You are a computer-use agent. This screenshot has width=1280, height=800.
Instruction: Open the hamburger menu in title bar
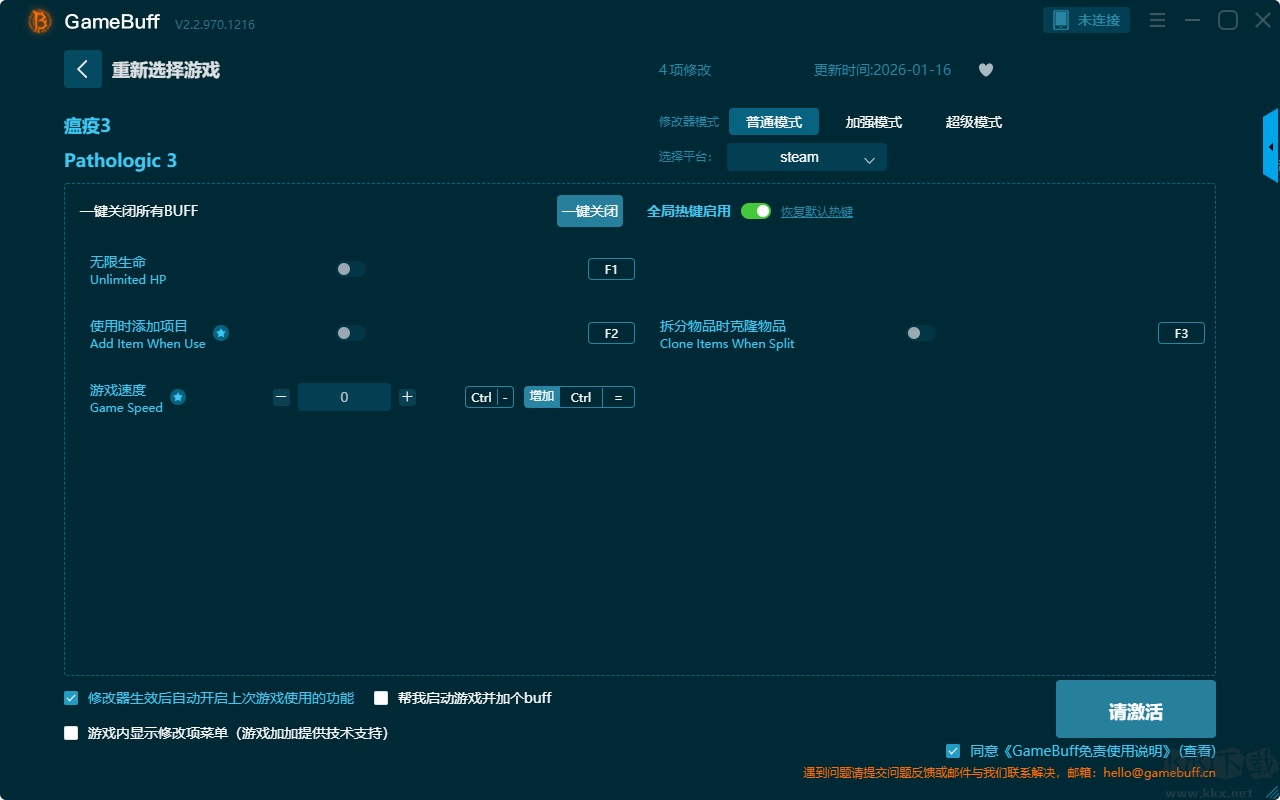tap(1157, 20)
